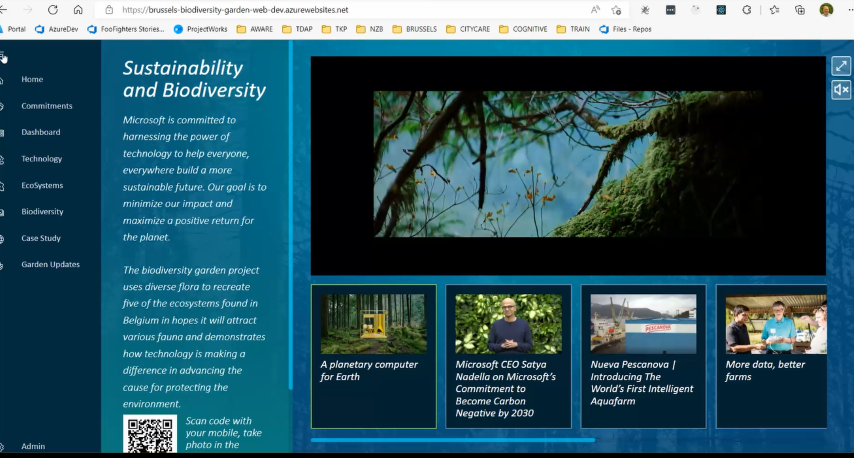
Task: Open the Favorites list toolbar icon
Action: click(774, 10)
